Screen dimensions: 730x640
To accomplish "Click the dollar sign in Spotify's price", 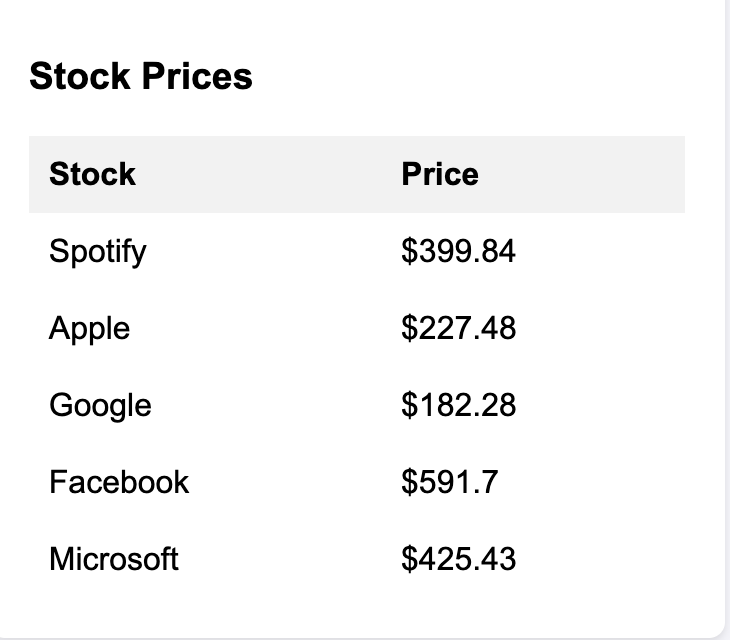I will point(408,251).
